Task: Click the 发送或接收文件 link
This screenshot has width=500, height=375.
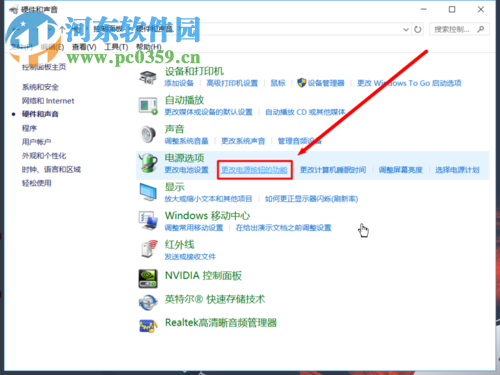Action: 190,257
